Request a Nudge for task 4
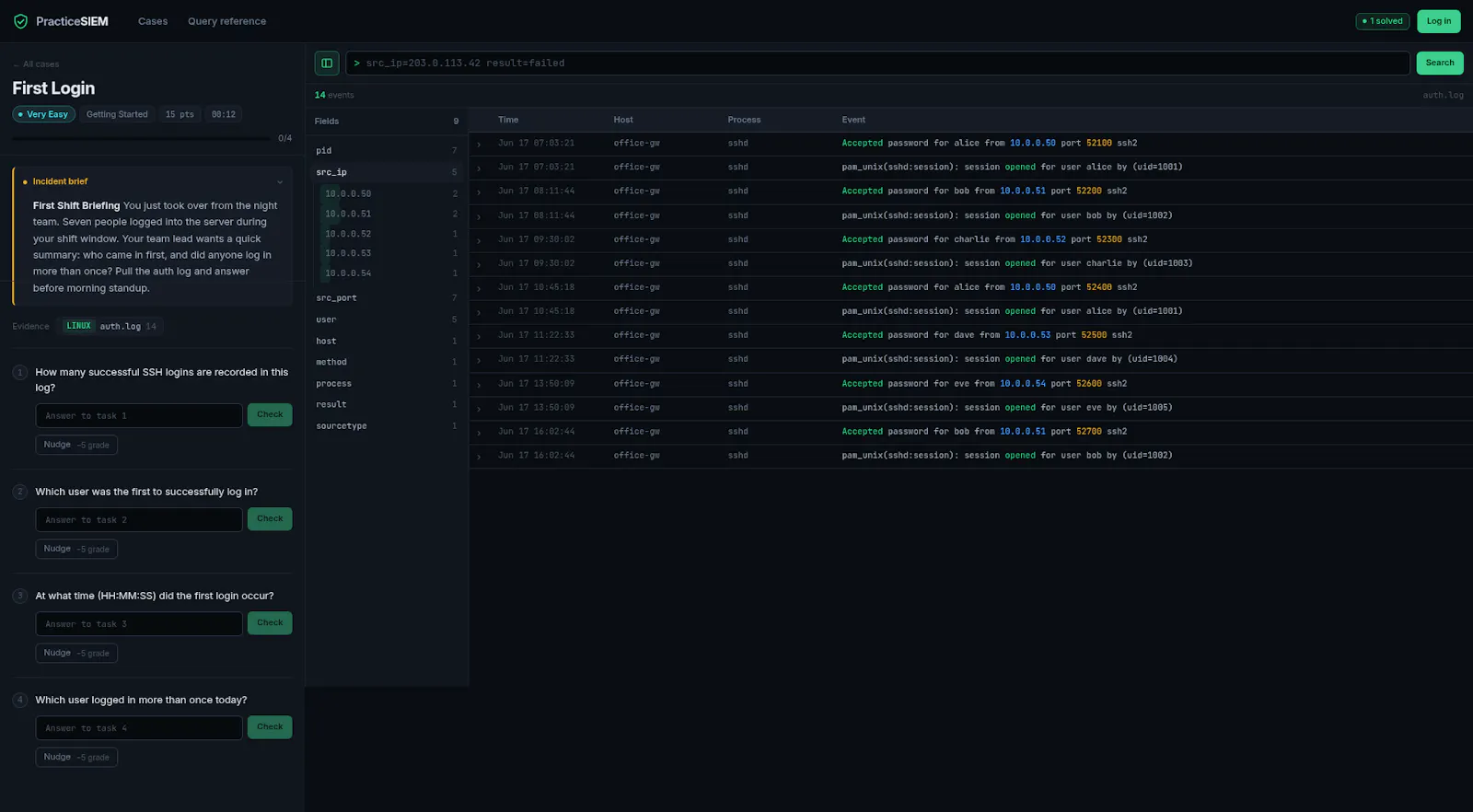The height and width of the screenshot is (812, 1473). pos(76,757)
